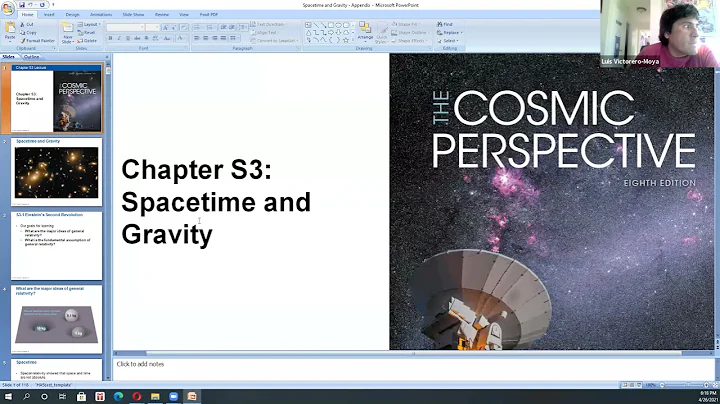Image resolution: width=720 pixels, height=404 pixels.
Task: Toggle bold formatting
Action: pos(110,38)
